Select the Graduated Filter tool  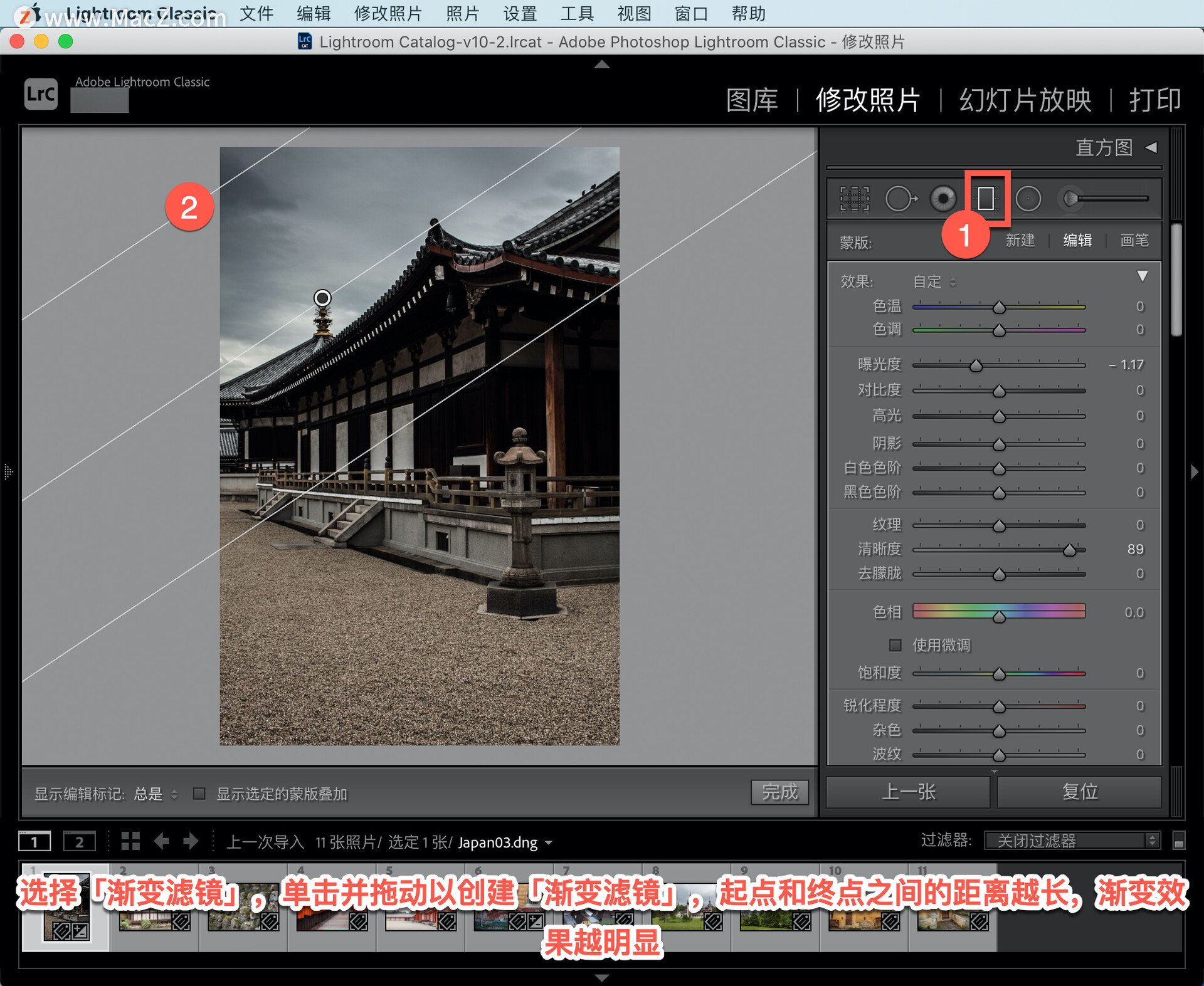point(986,199)
